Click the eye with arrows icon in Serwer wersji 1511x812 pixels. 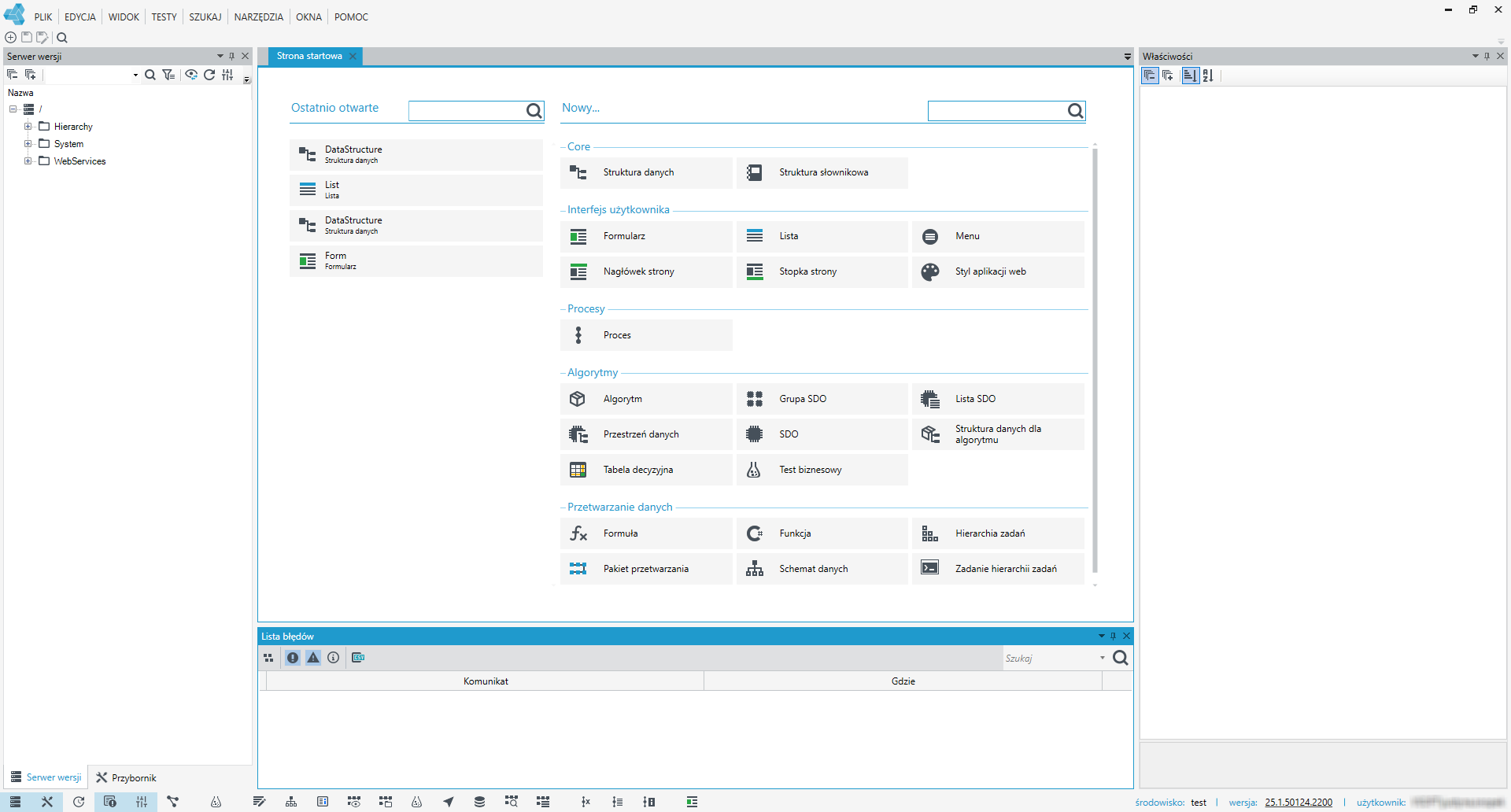pyautogui.click(x=190, y=75)
